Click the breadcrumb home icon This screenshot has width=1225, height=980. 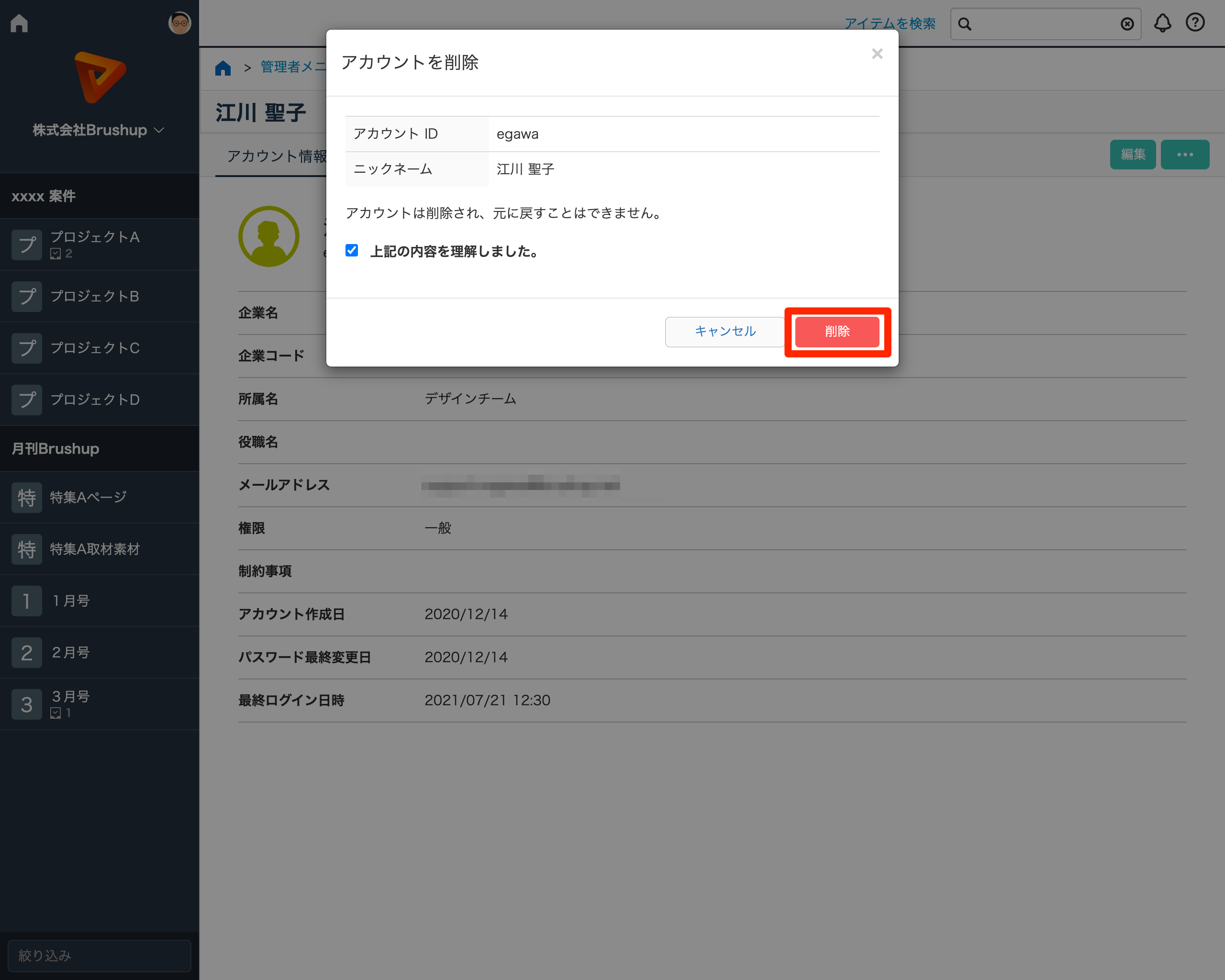223,67
